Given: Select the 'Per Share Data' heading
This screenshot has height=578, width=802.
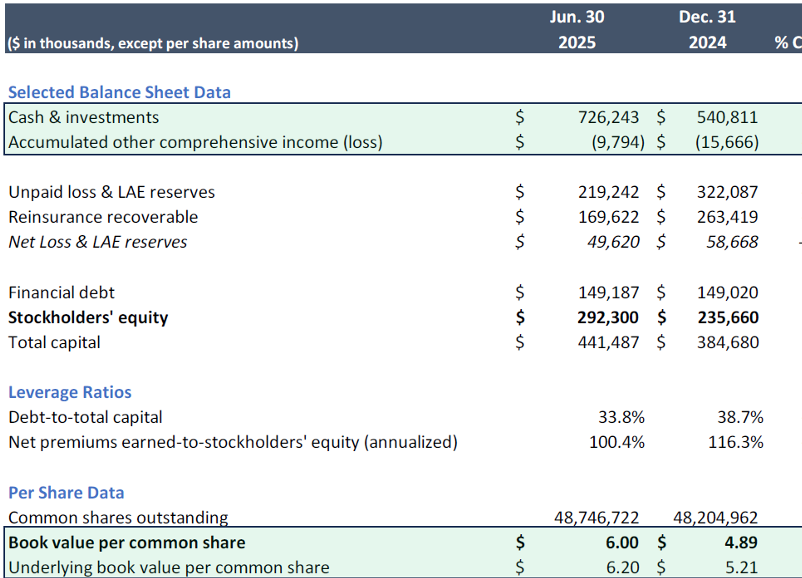Looking at the screenshot, I should pyautogui.click(x=66, y=493).
